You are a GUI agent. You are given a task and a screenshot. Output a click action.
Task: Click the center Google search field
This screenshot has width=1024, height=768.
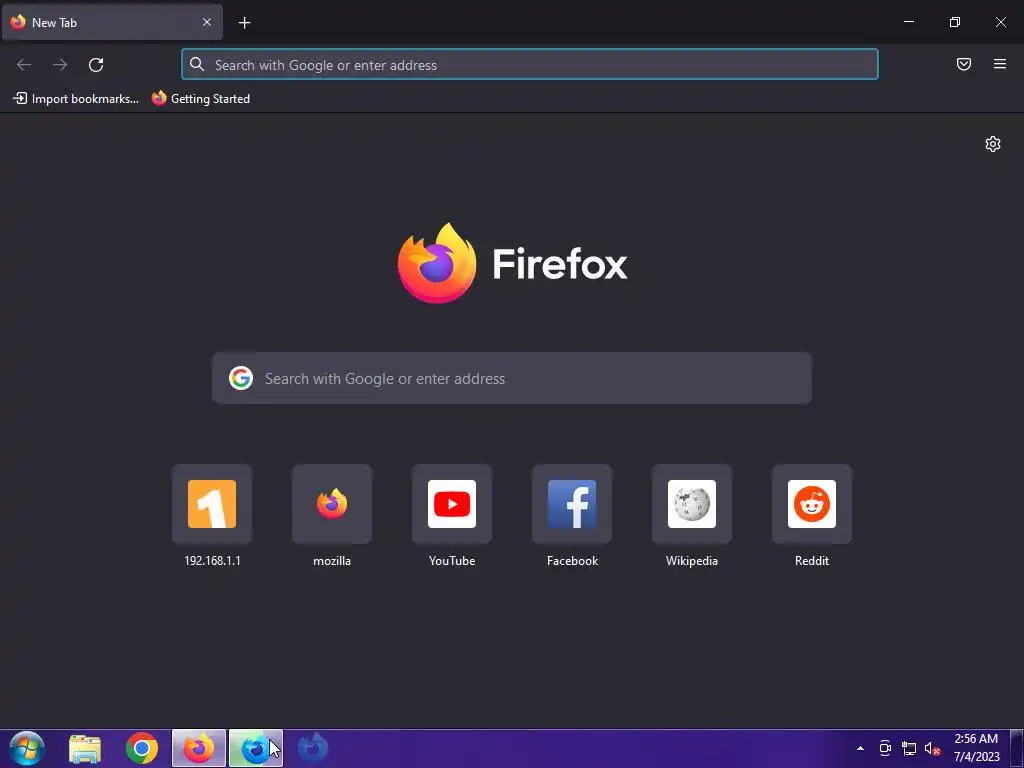pos(512,378)
